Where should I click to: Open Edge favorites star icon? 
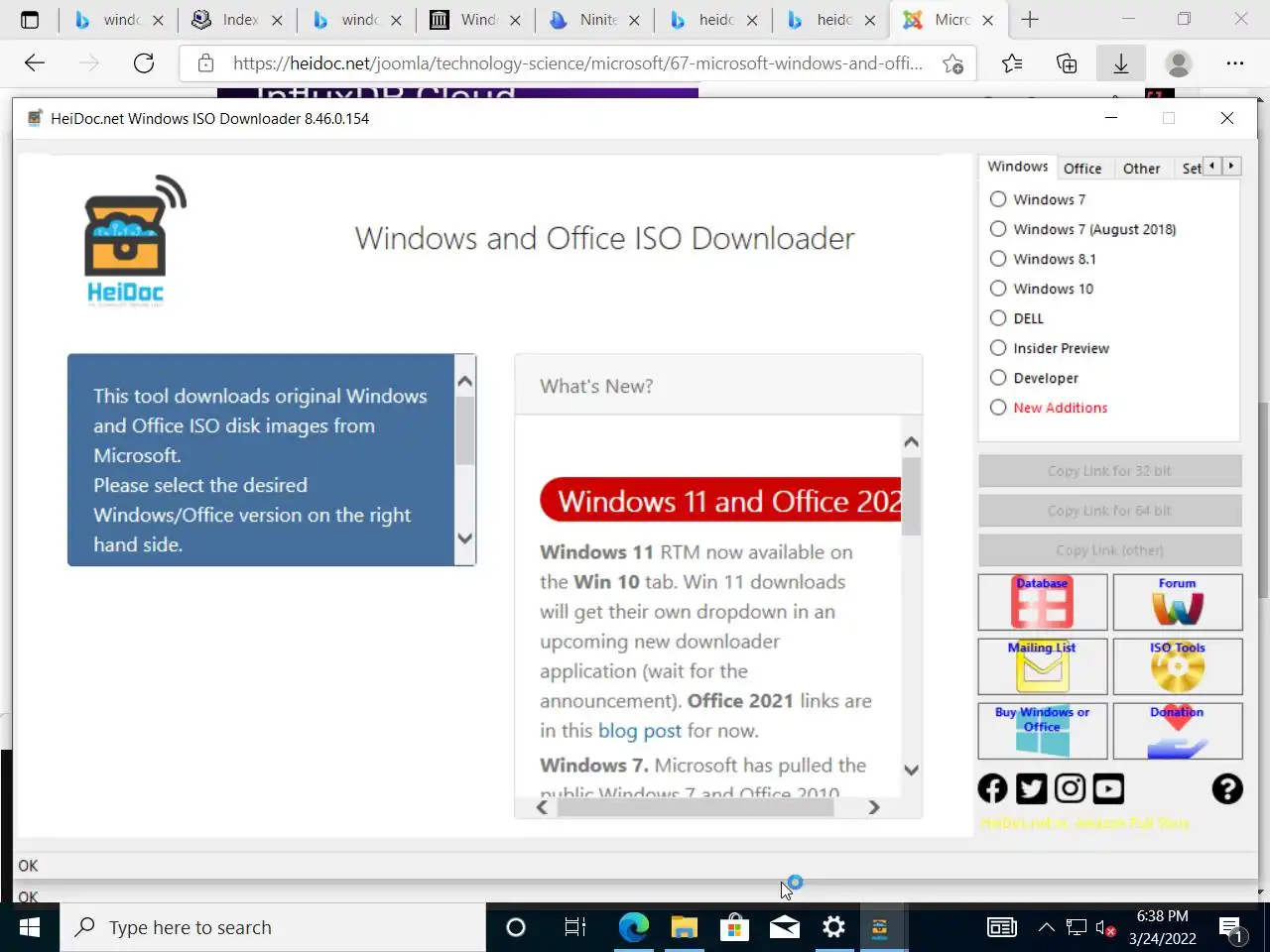pyautogui.click(x=1012, y=63)
